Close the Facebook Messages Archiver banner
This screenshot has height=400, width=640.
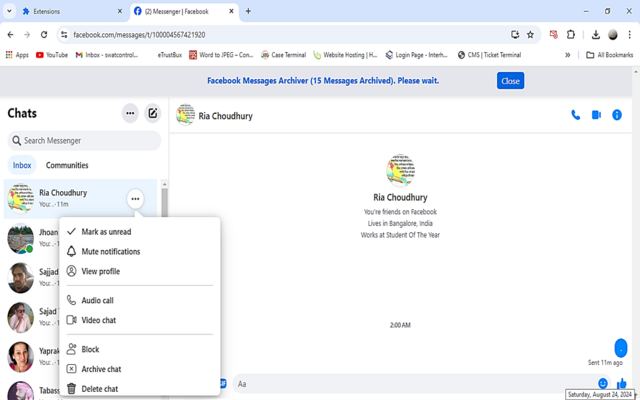[x=510, y=81]
